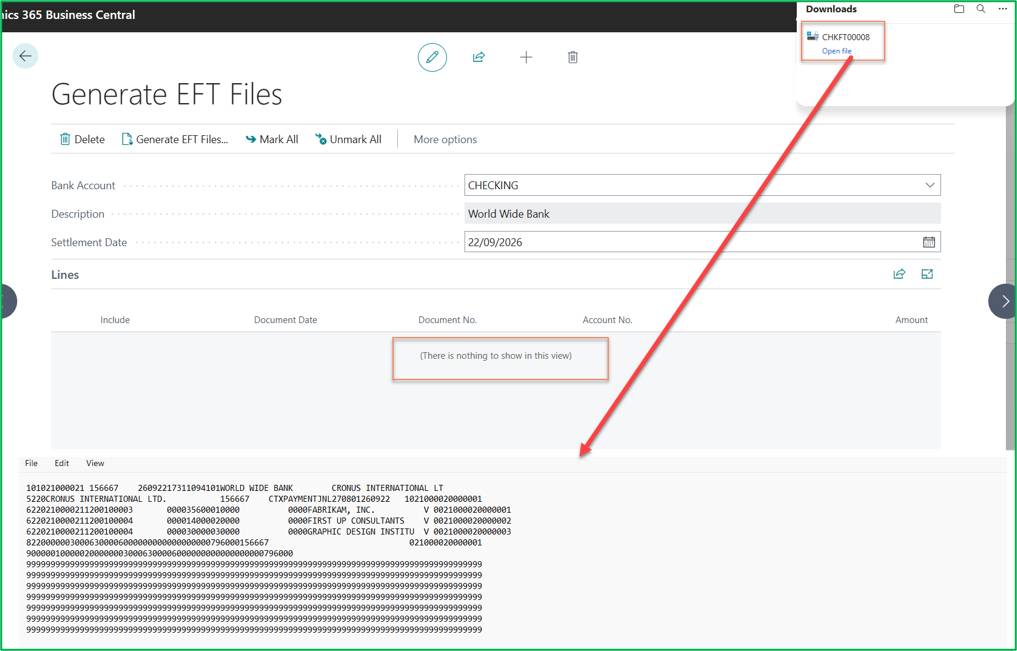This screenshot has height=651, width=1017.
Task: Click the Include column header
Action: [115, 320]
